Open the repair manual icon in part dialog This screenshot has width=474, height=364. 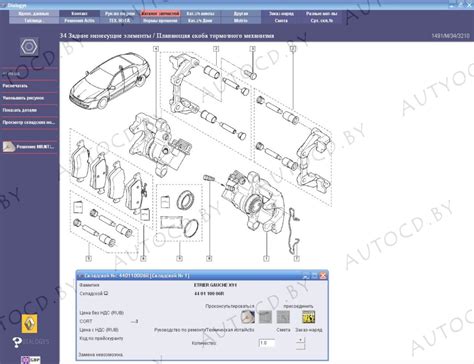(x=248, y=317)
